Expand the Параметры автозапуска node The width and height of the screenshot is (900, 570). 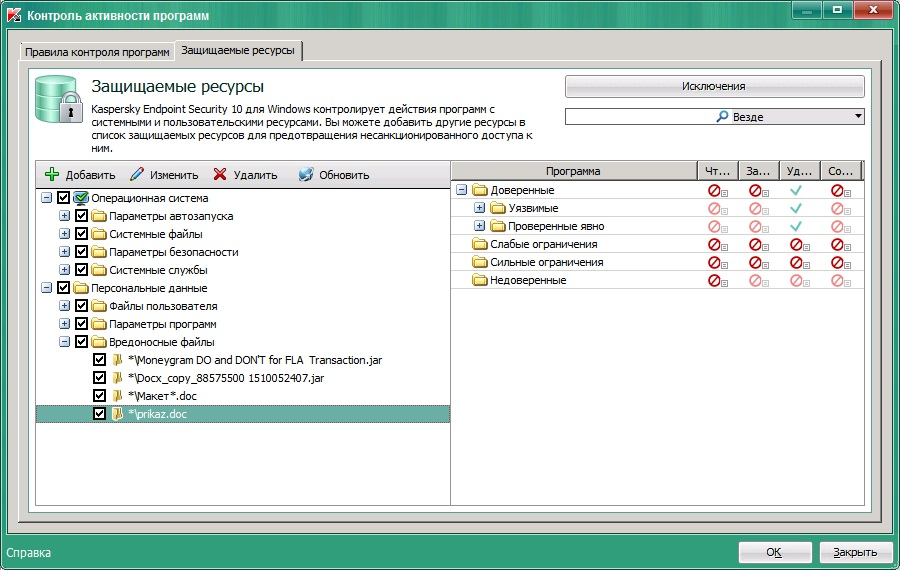64,216
